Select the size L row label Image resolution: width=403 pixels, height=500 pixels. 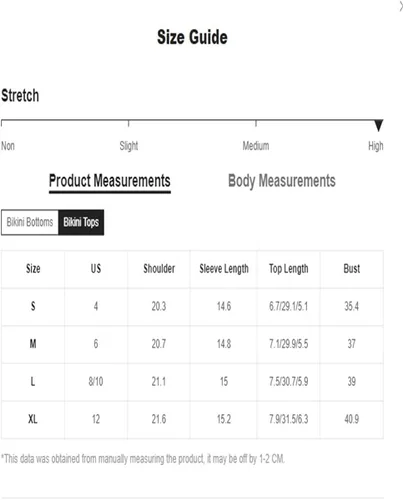(33, 381)
